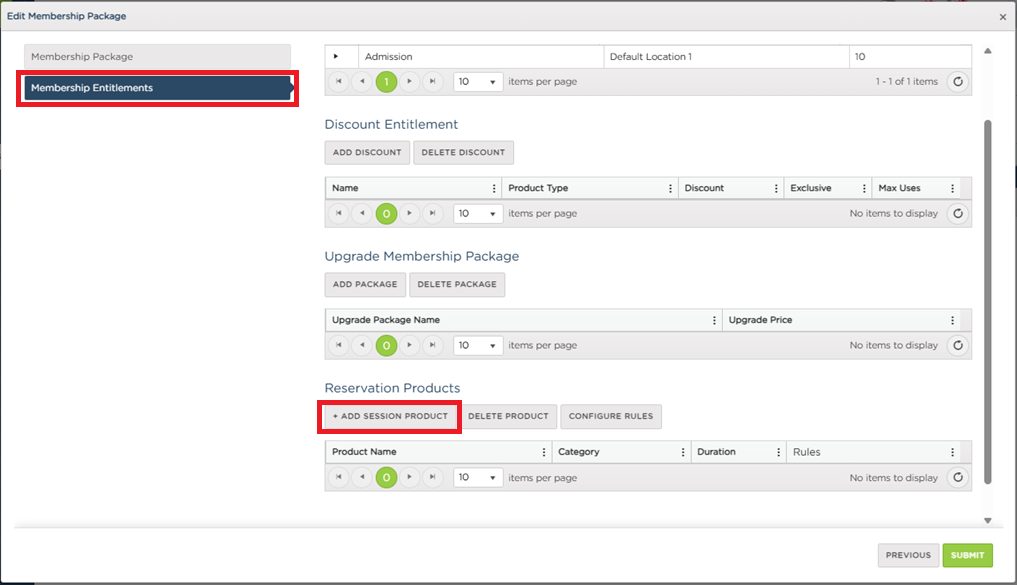
Task: Click the Delete Discount button
Action: coord(463,152)
